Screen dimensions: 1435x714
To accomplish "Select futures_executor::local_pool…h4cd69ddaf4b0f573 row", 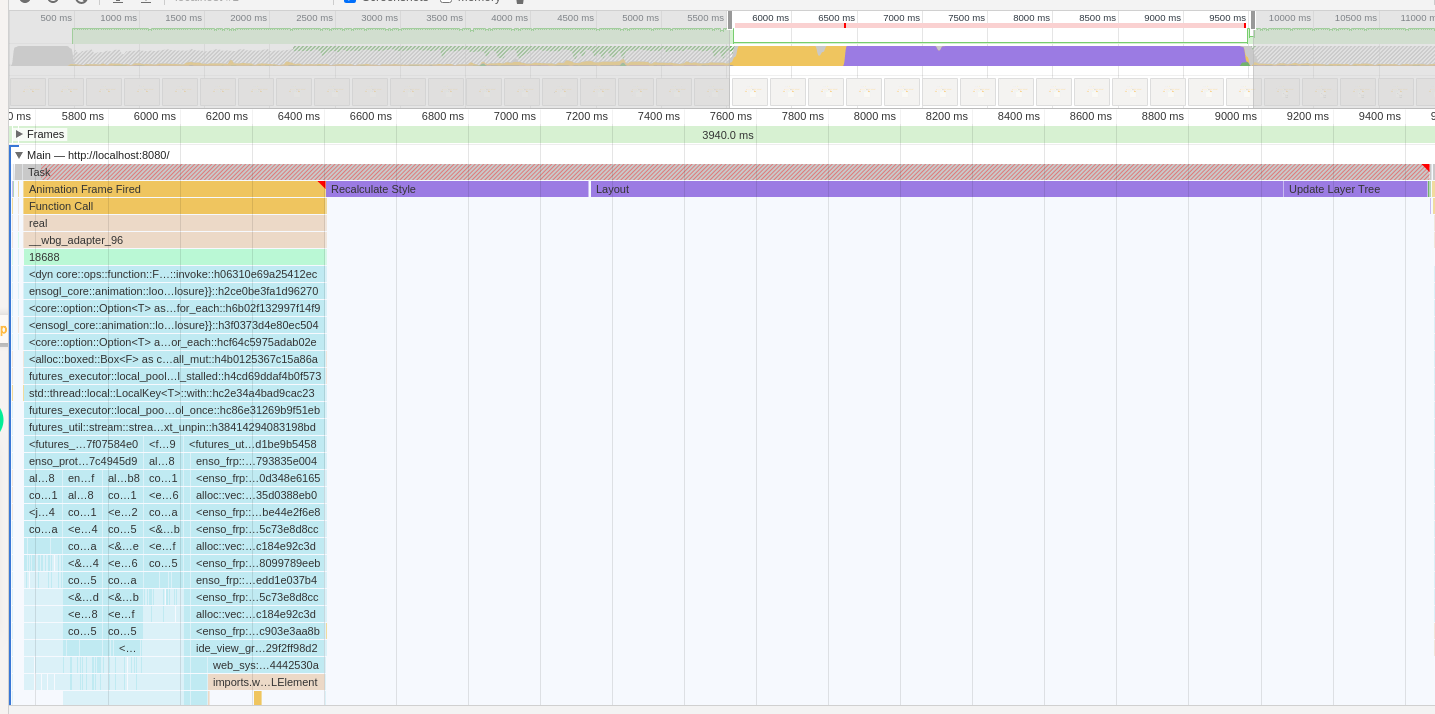I will pos(175,376).
